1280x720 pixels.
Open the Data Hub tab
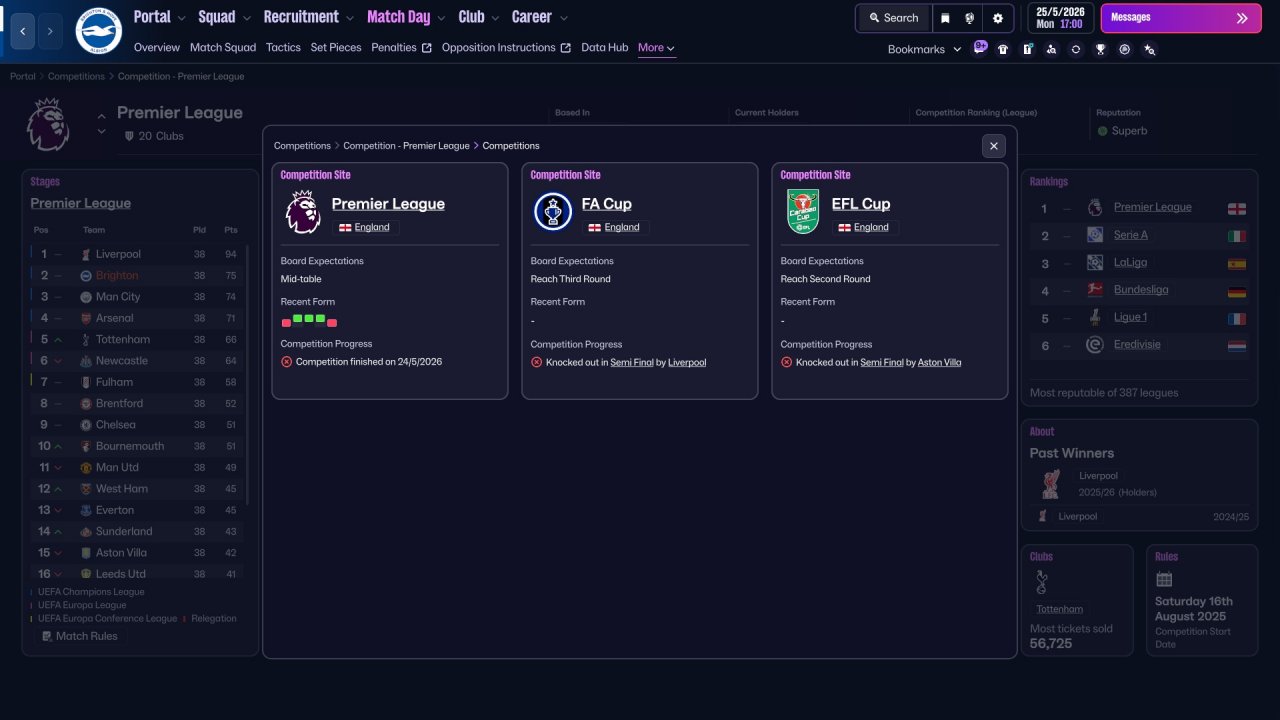(605, 47)
